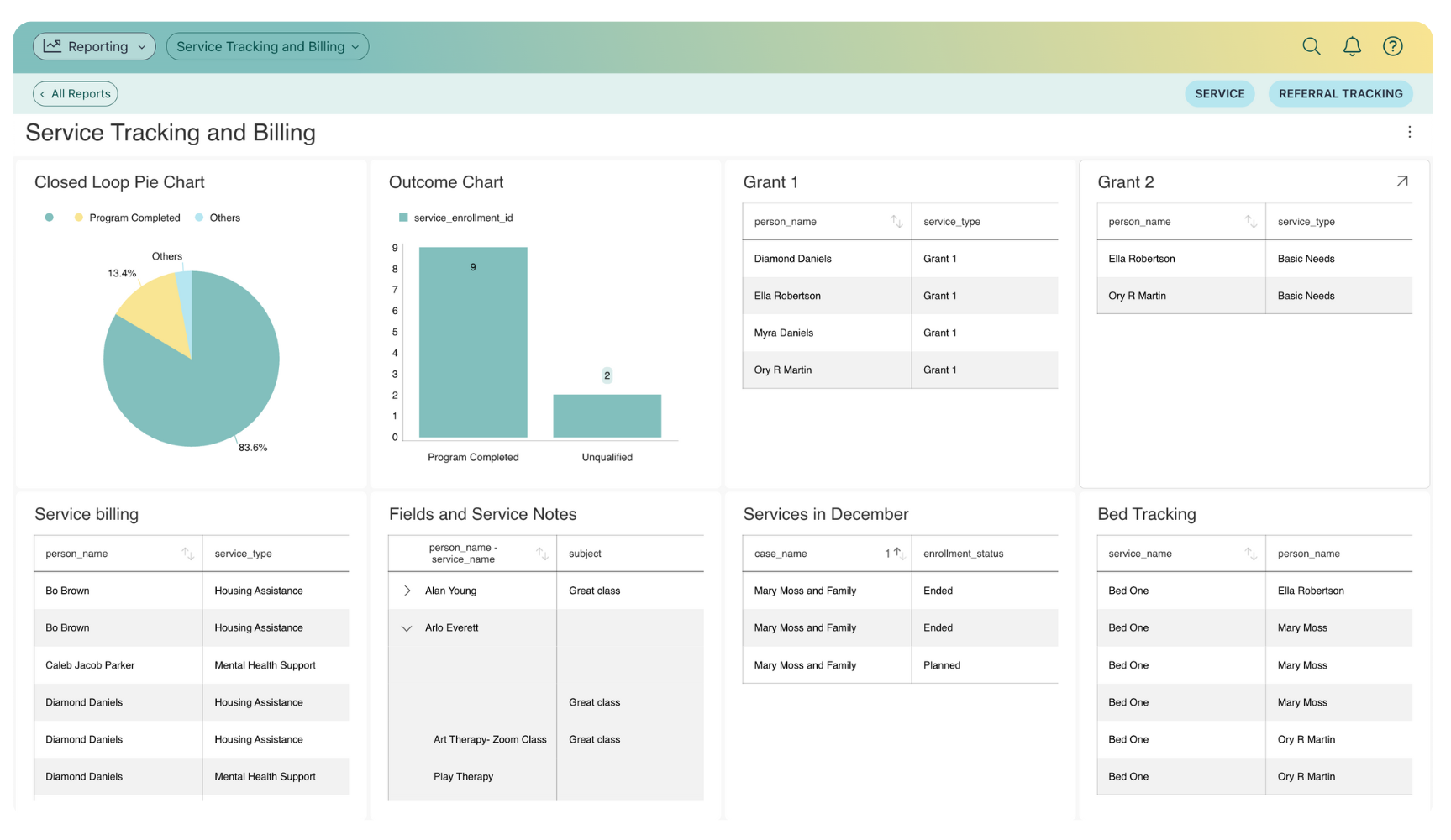This screenshot has height=840, width=1451.
Task: Select the yellow Program Completed color swatch
Action: pos(78,217)
